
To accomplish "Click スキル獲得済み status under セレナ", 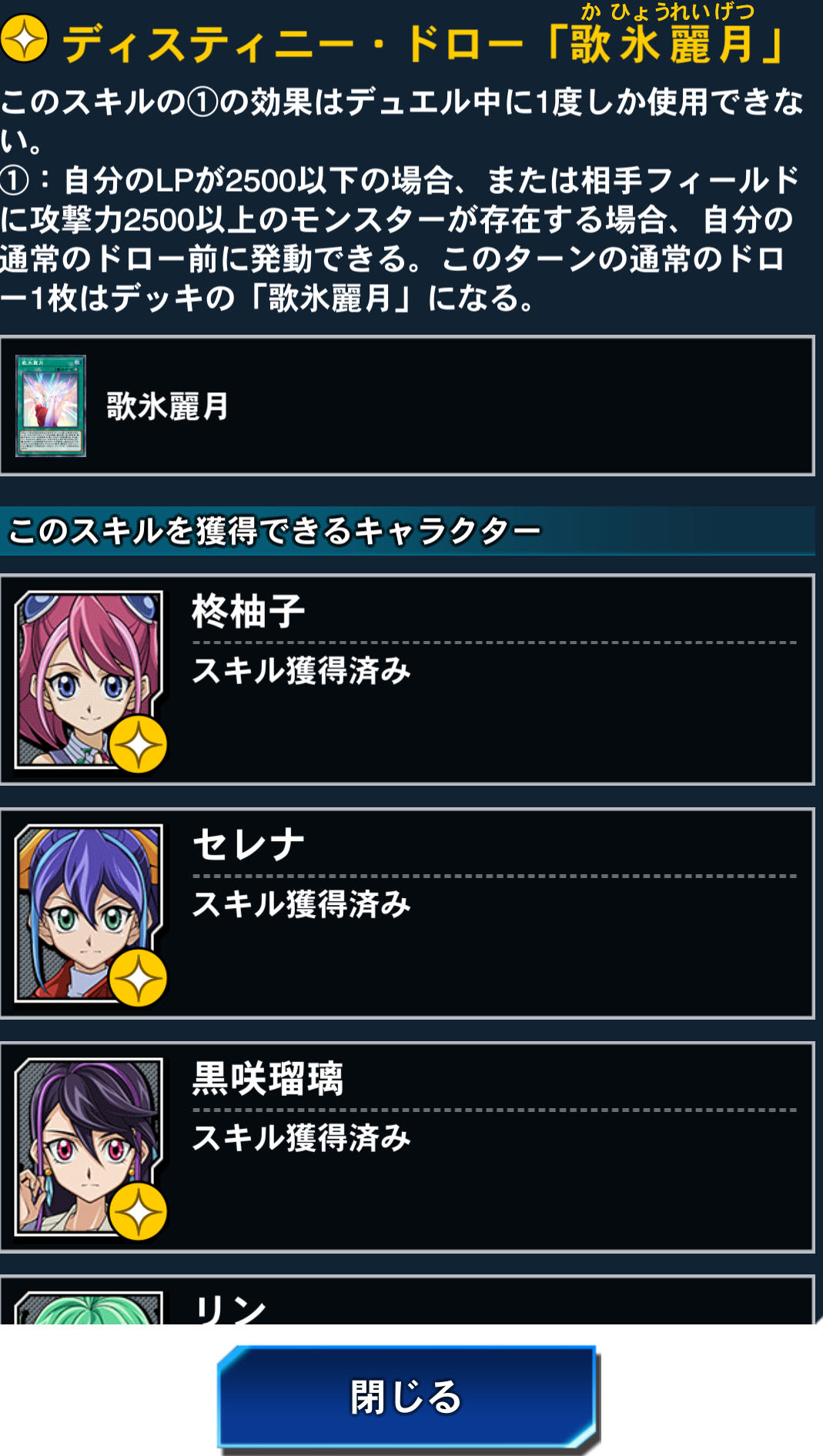I will [x=301, y=904].
